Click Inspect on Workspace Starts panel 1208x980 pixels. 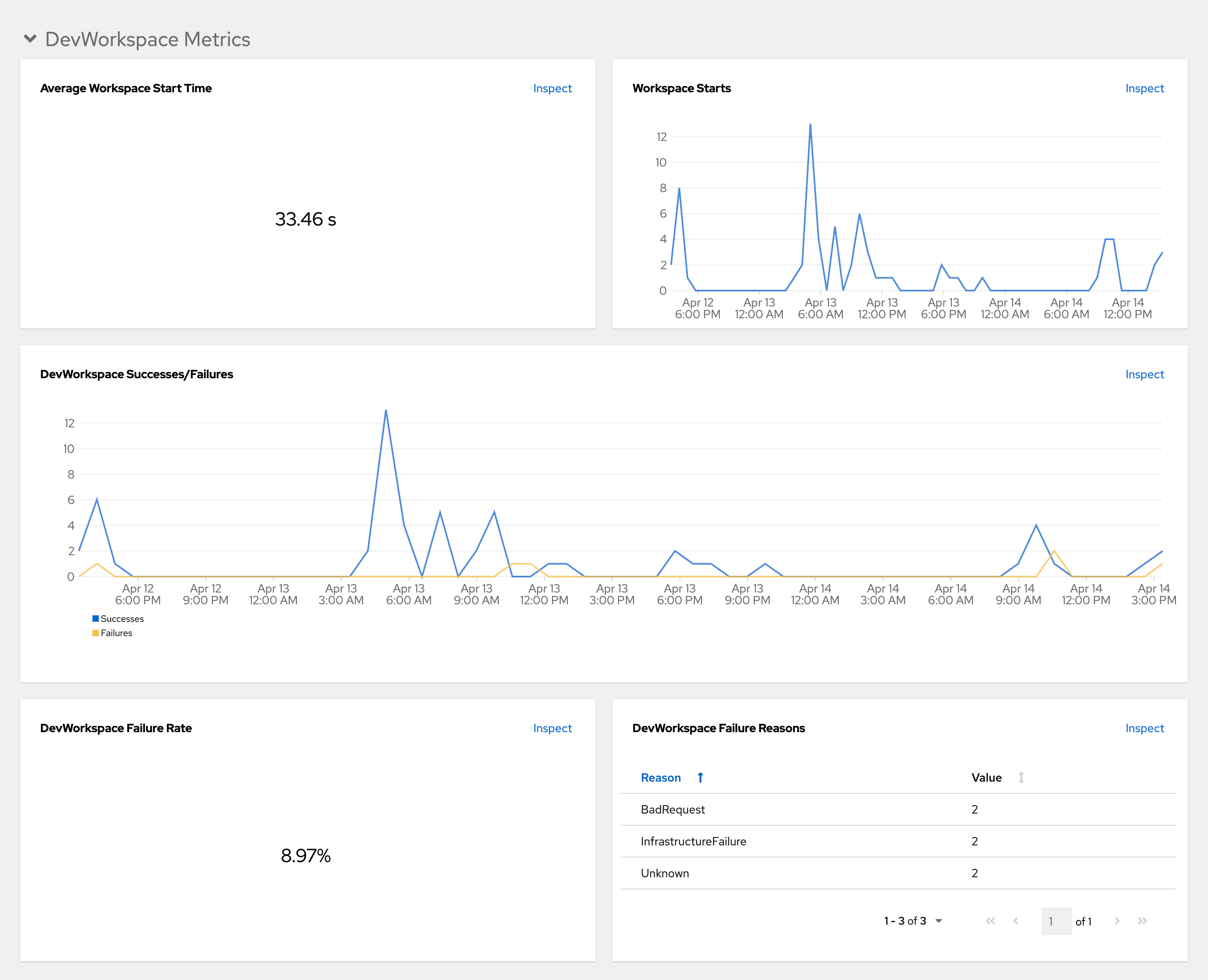click(x=1145, y=89)
